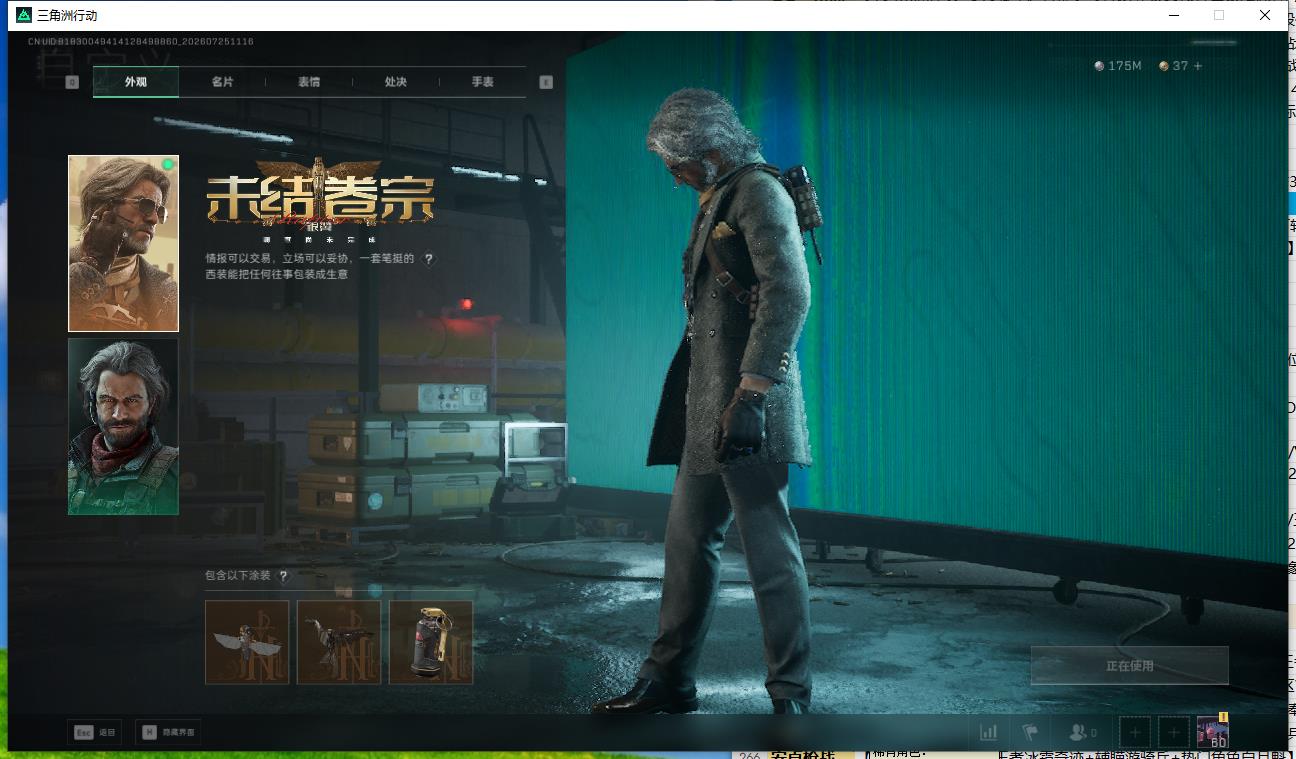Open the 手表 tab
1296x759 pixels.
click(x=483, y=82)
